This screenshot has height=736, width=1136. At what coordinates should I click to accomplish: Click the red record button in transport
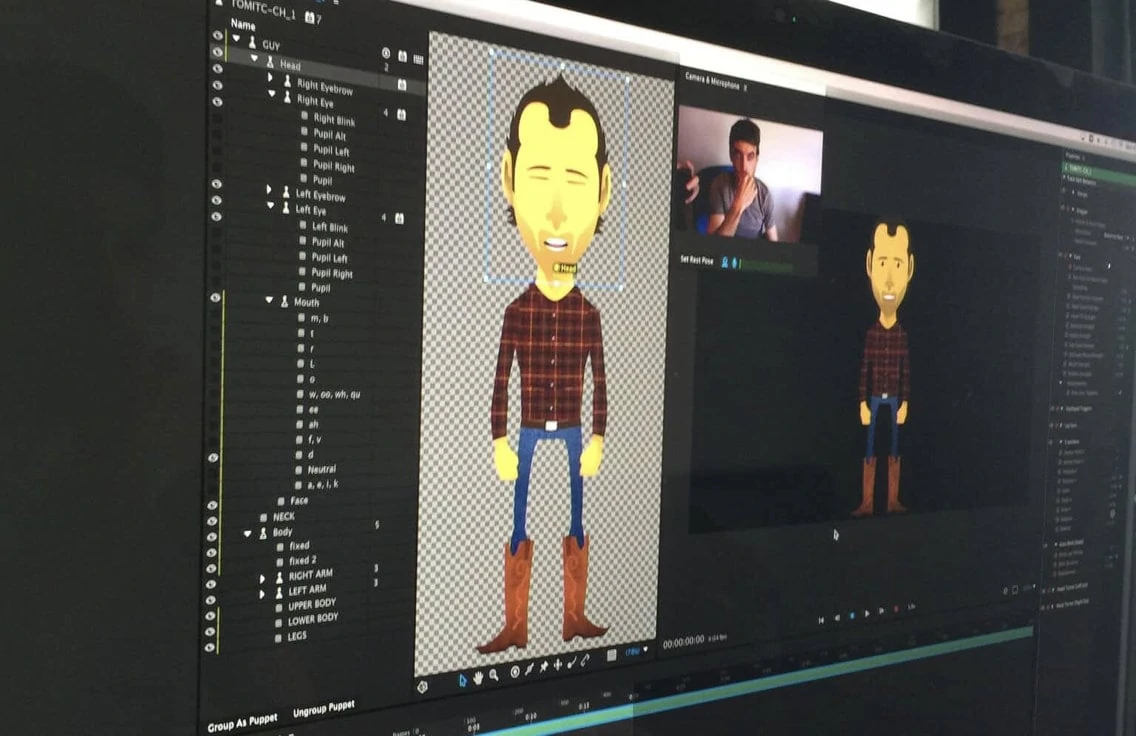(x=896, y=609)
